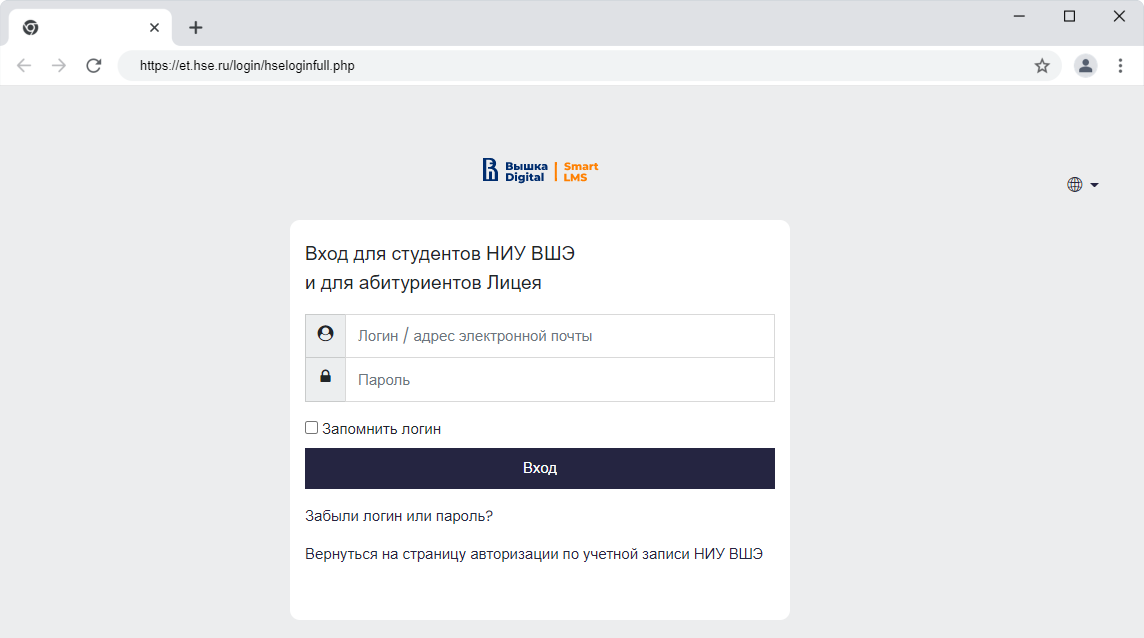Reload the login page
The image size is (1144, 638).
(x=94, y=66)
